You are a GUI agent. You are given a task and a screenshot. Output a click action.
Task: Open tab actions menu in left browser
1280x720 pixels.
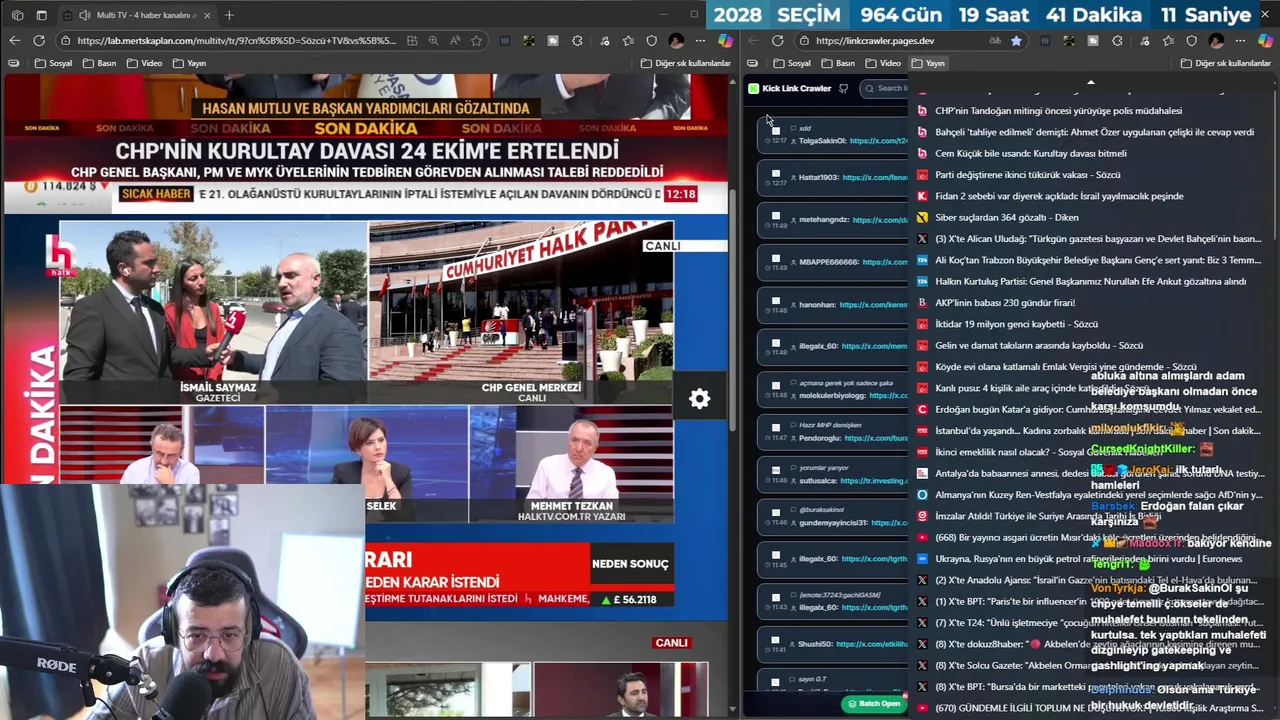pyautogui.click(x=41, y=15)
